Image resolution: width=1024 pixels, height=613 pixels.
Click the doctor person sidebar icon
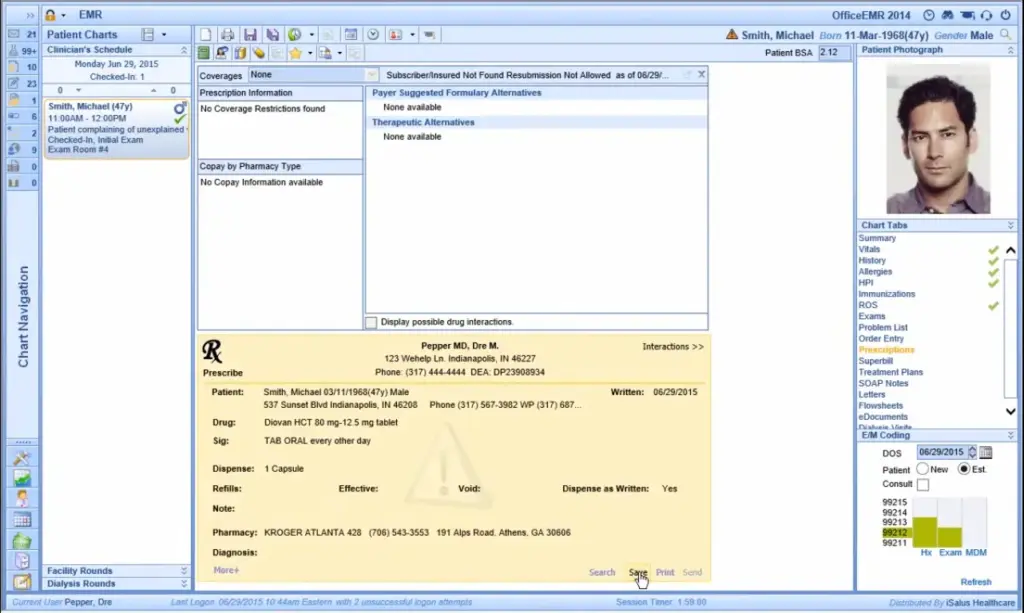tap(22, 499)
